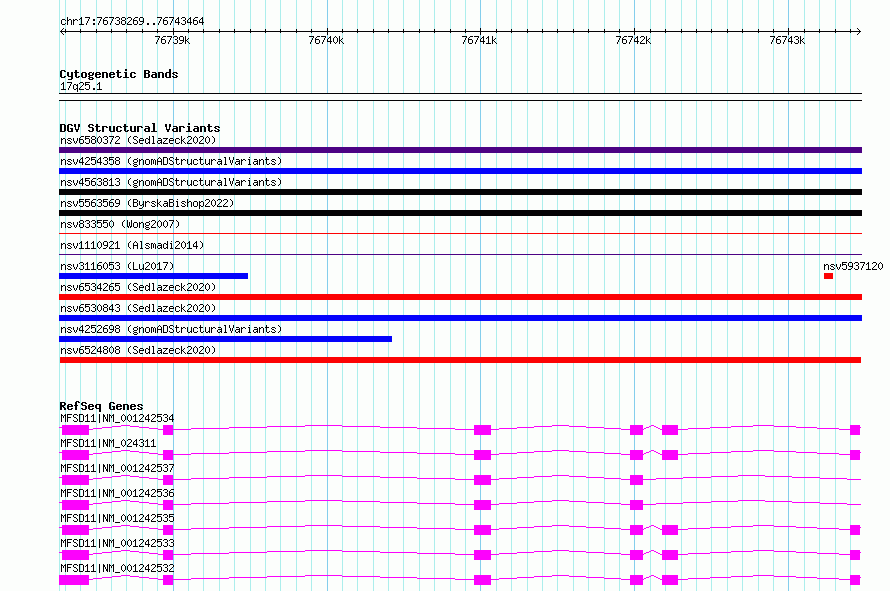Click the blue bar under nsv4254358
The width and height of the screenshot is (890, 591).
(x=460, y=171)
